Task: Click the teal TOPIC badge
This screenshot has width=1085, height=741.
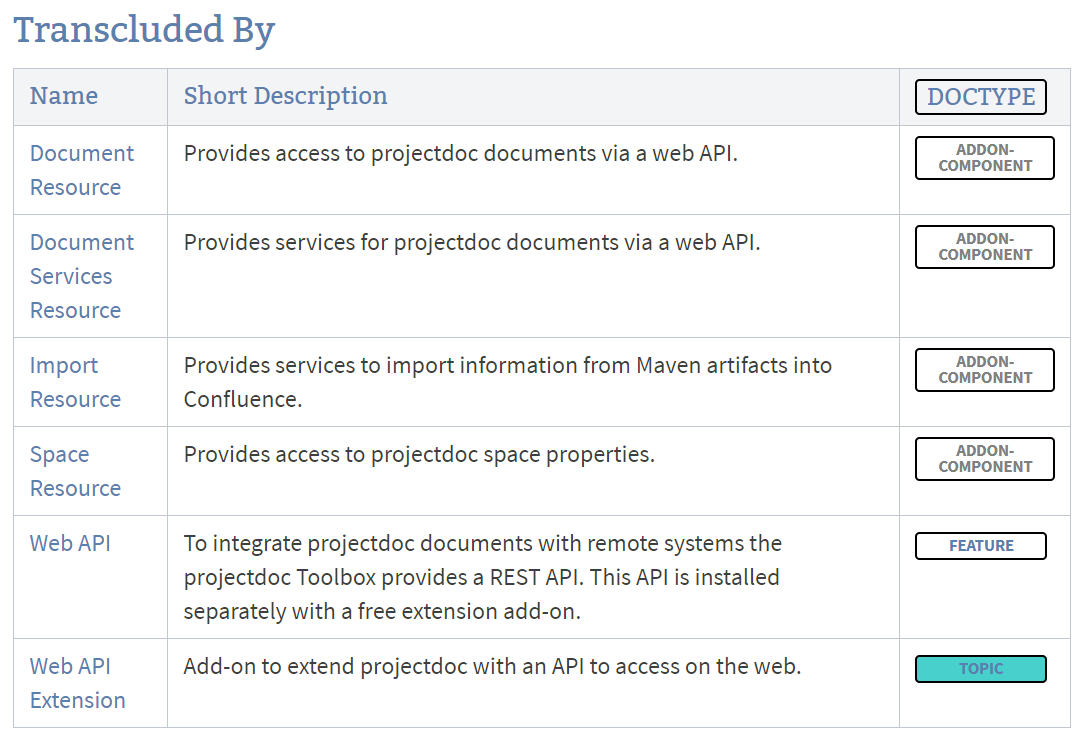Action: [981, 669]
